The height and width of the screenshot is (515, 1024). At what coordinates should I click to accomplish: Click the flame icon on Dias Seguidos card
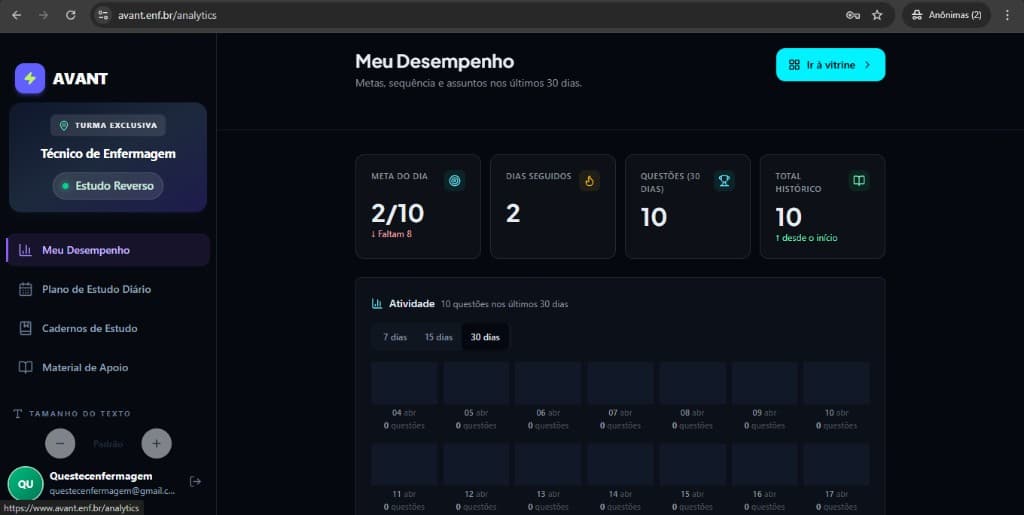pos(589,181)
